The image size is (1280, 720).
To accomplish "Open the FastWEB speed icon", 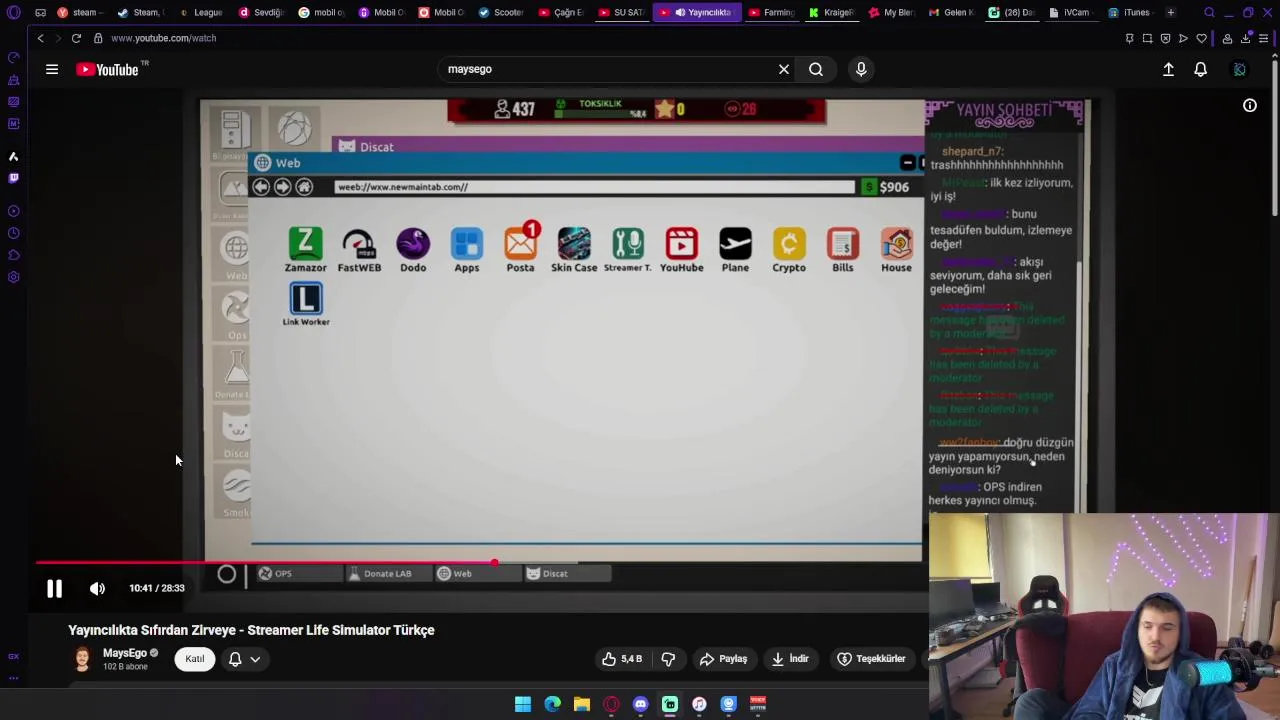I will coord(359,250).
